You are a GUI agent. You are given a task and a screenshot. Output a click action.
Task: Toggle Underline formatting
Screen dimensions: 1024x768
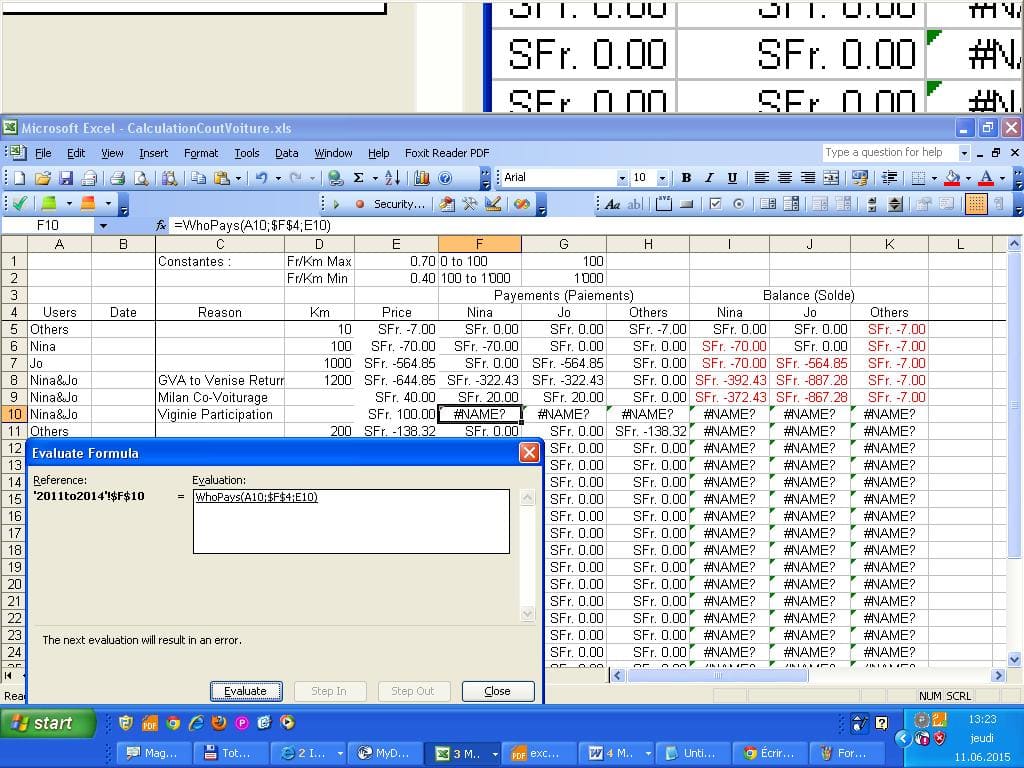pyautogui.click(x=732, y=178)
